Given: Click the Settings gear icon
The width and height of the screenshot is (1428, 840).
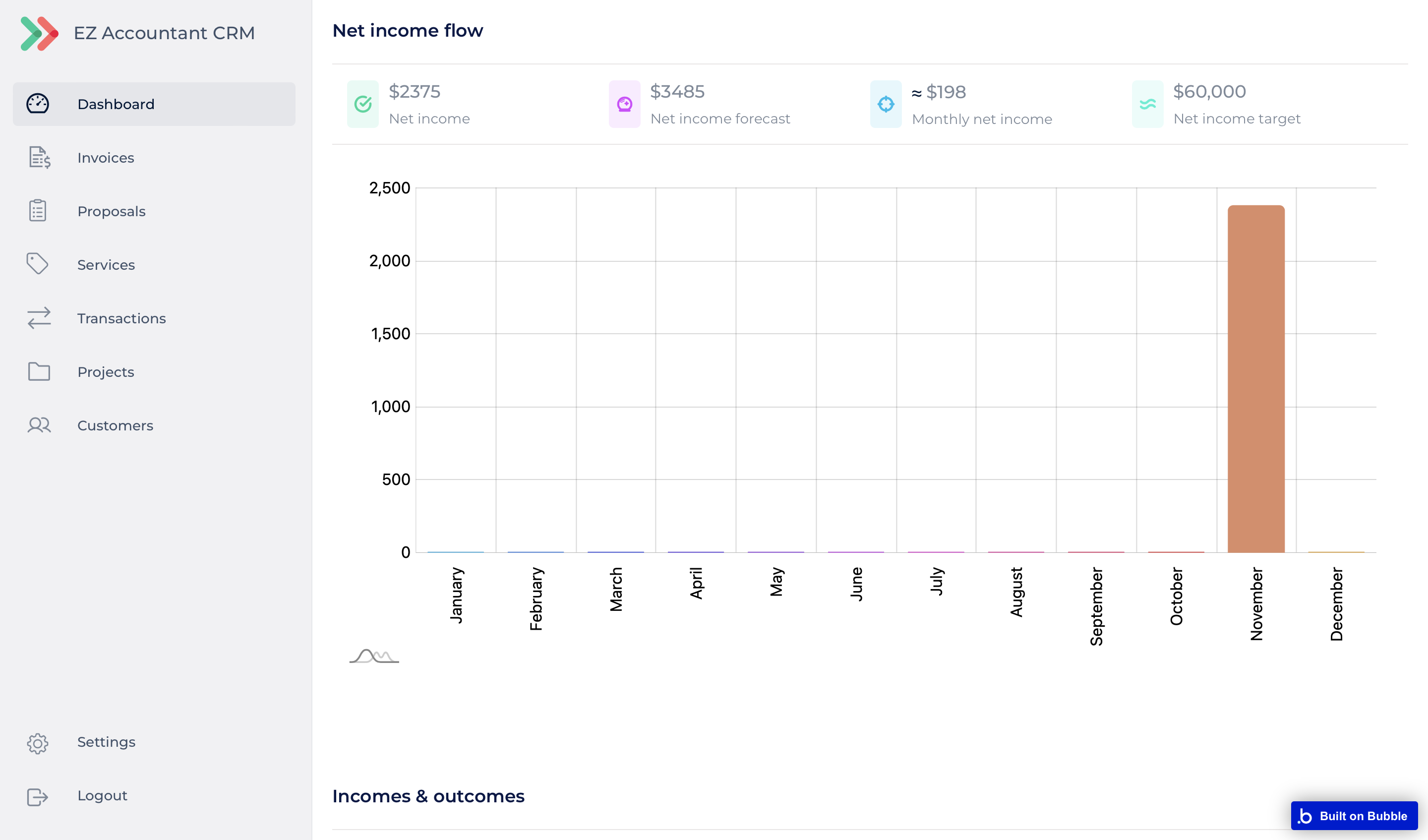Looking at the screenshot, I should [x=38, y=742].
